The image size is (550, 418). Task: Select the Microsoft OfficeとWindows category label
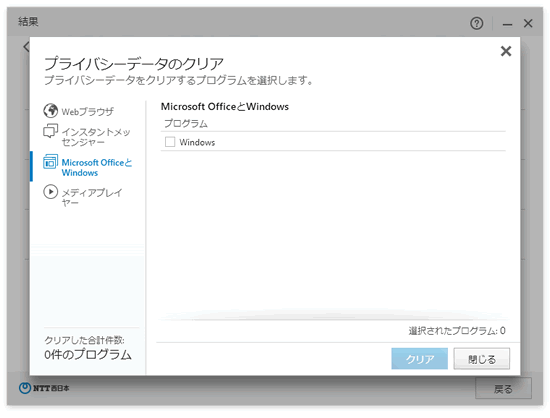[97, 167]
